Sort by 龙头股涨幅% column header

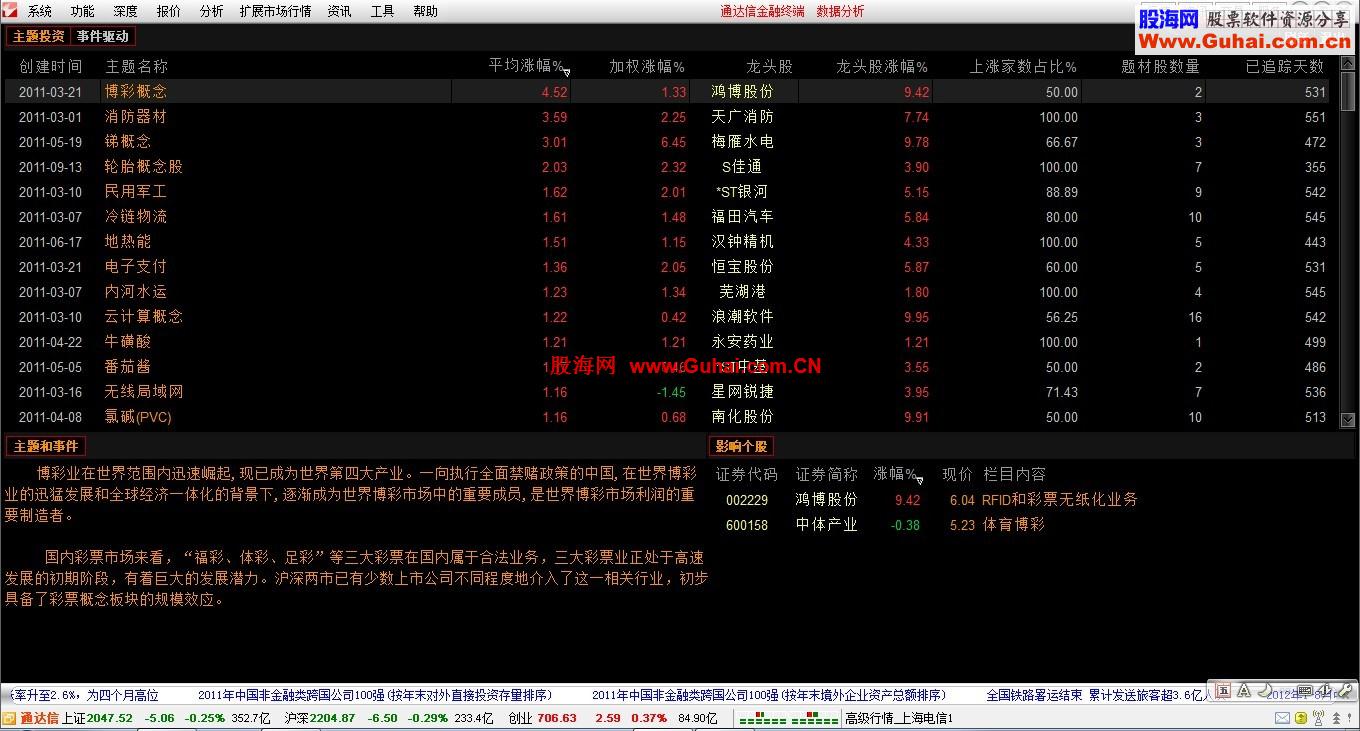pyautogui.click(x=882, y=66)
